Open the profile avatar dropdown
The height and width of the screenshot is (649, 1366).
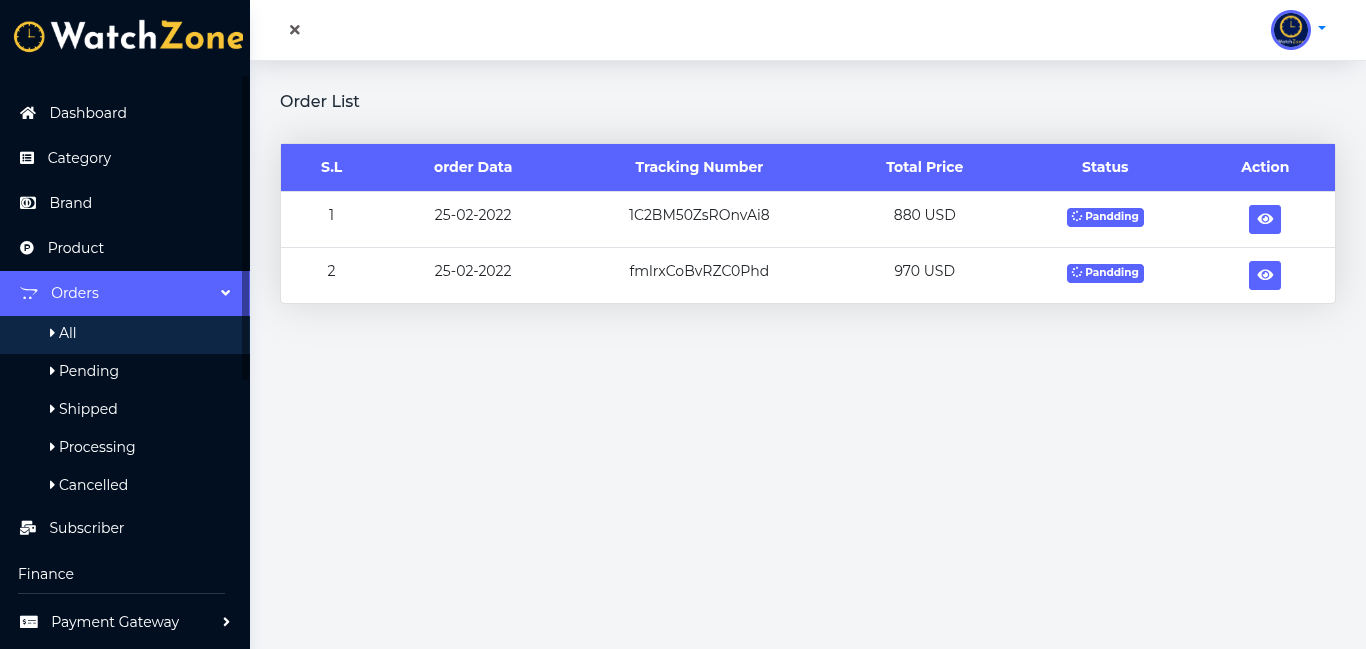point(1291,30)
